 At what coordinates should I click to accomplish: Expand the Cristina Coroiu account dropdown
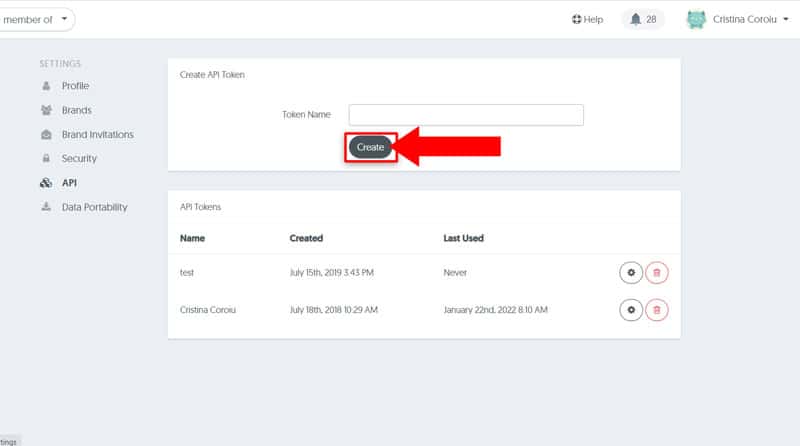[x=751, y=19]
